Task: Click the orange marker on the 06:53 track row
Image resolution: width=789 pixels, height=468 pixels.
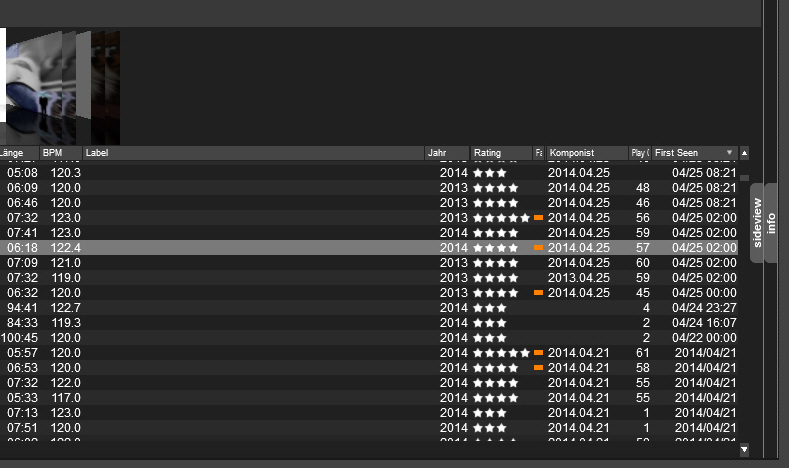Action: [538, 368]
